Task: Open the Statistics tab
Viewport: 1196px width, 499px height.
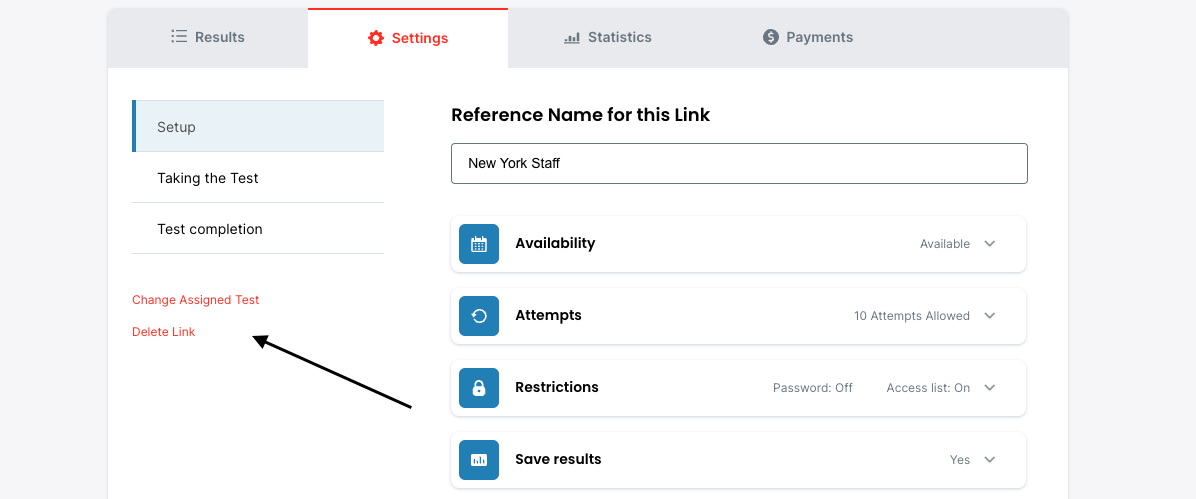Action: 608,37
